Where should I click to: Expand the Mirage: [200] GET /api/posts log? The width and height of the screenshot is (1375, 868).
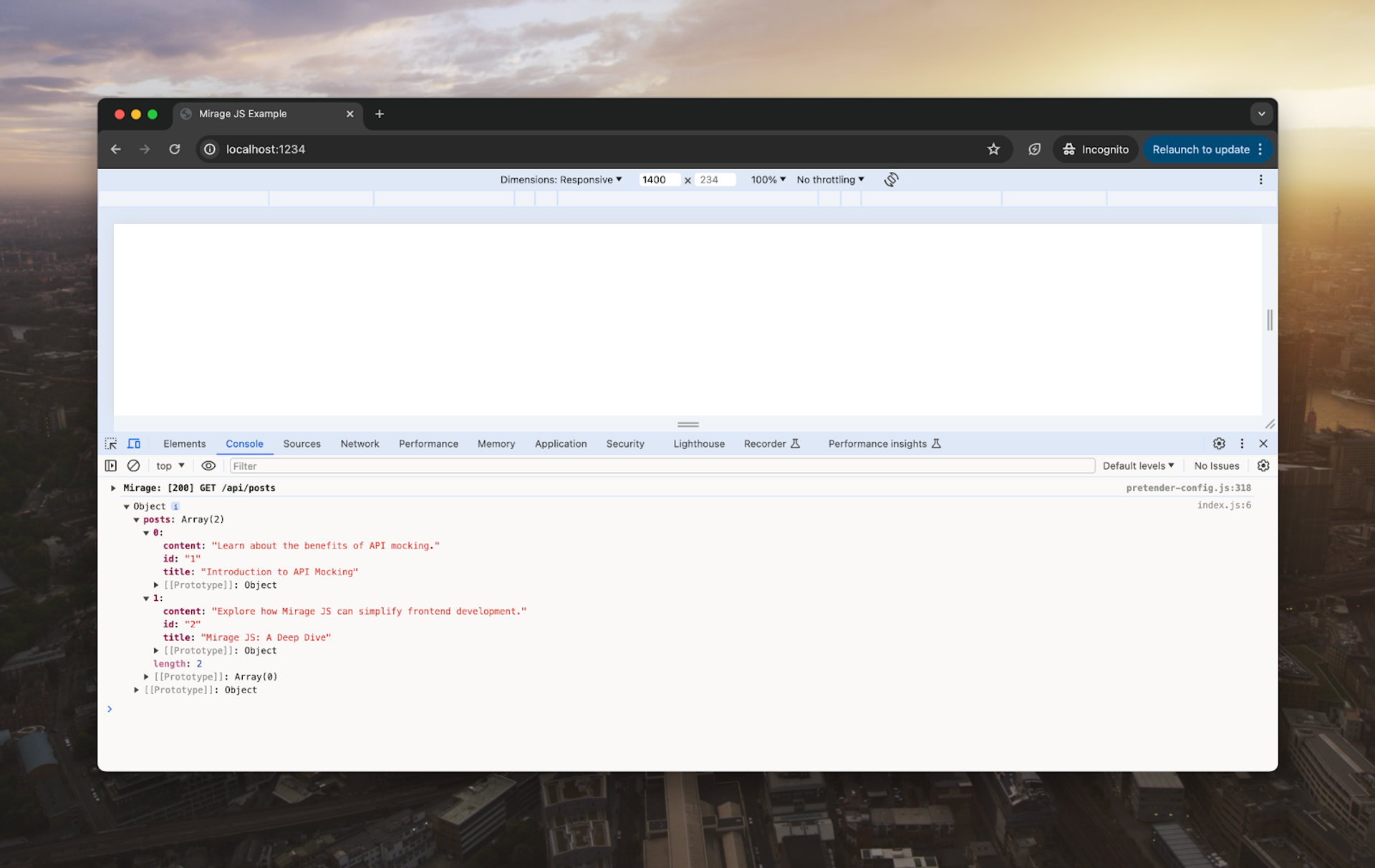(x=113, y=488)
